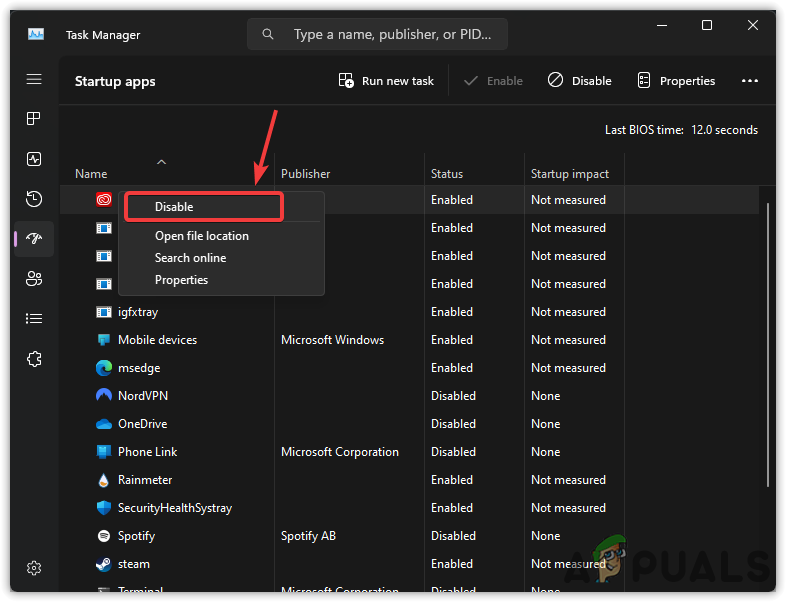Click Disable in the top toolbar
786x602 pixels.
(580, 81)
